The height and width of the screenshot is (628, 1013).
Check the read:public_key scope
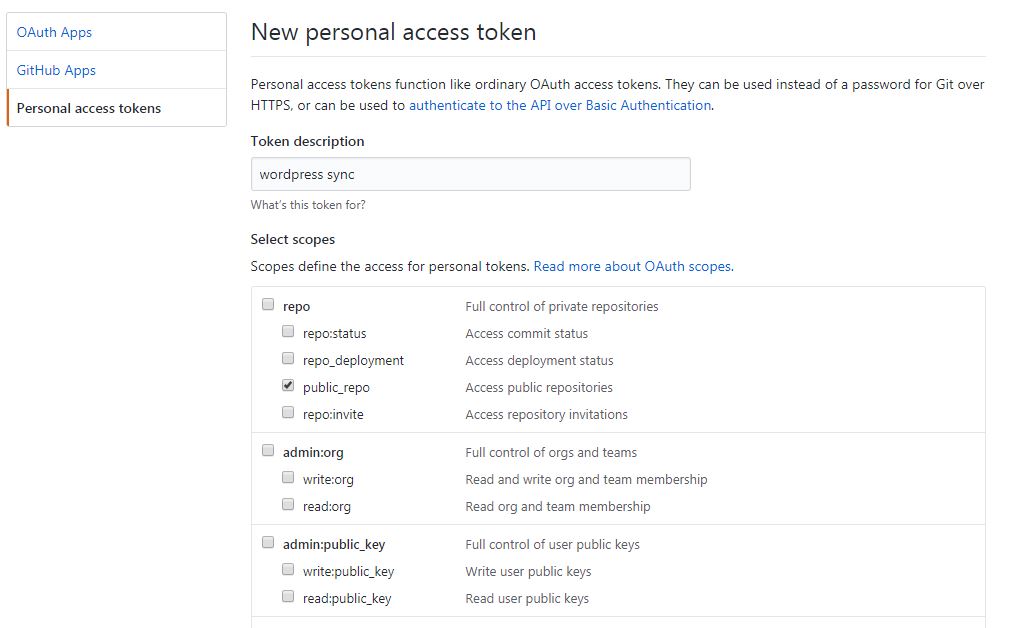288,594
